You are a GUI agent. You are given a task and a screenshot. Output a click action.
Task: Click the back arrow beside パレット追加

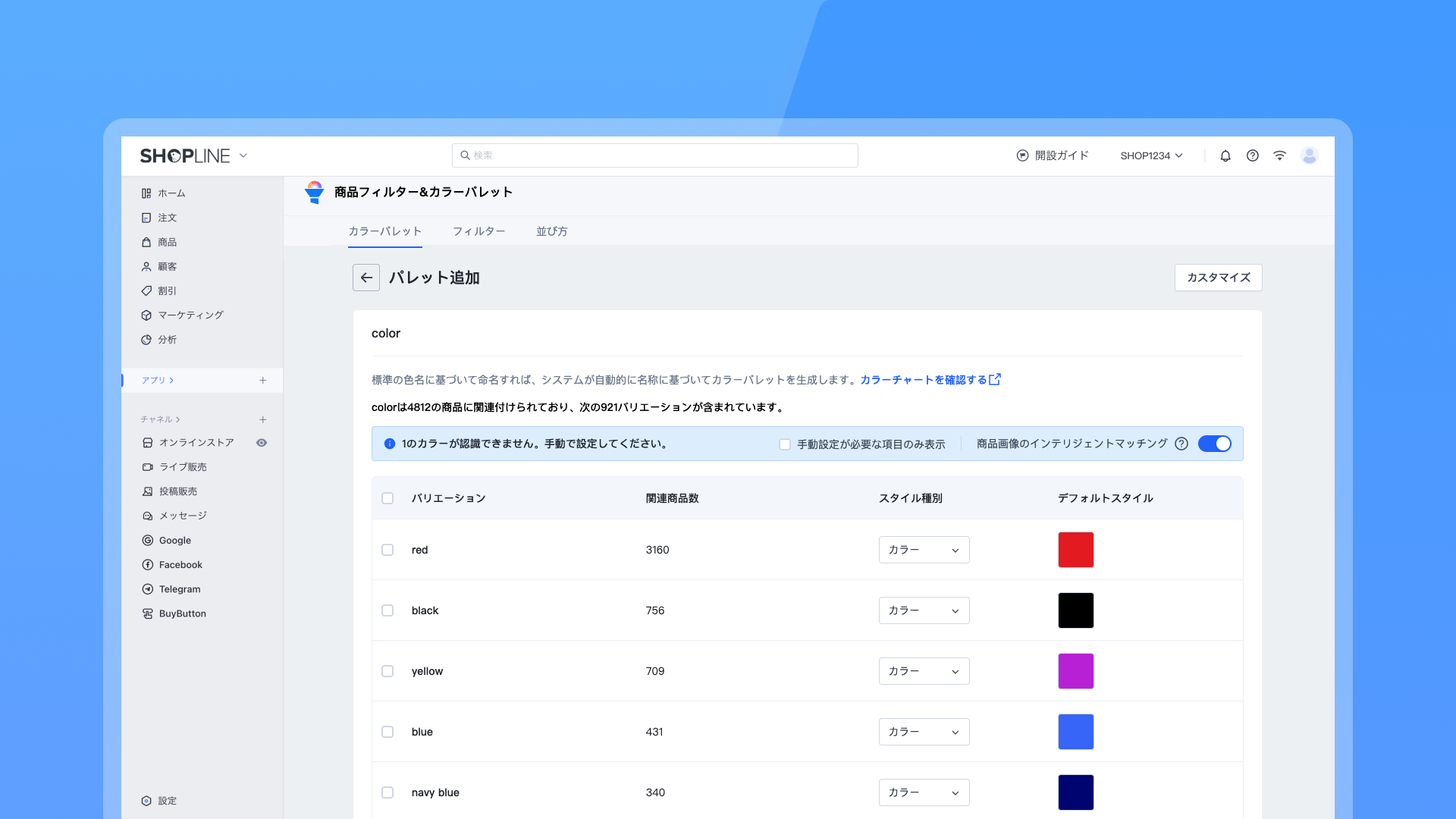click(366, 278)
